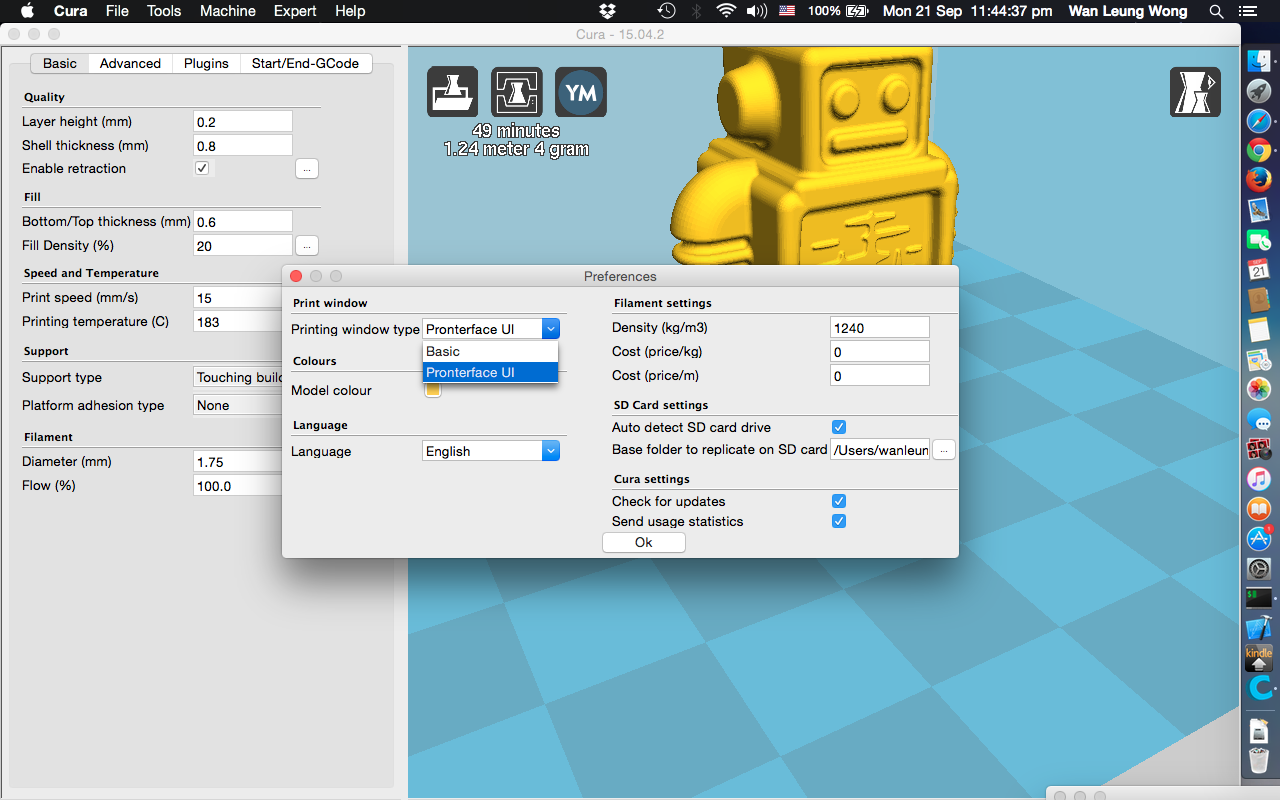Open the Start/End-GCode tab

pos(305,63)
